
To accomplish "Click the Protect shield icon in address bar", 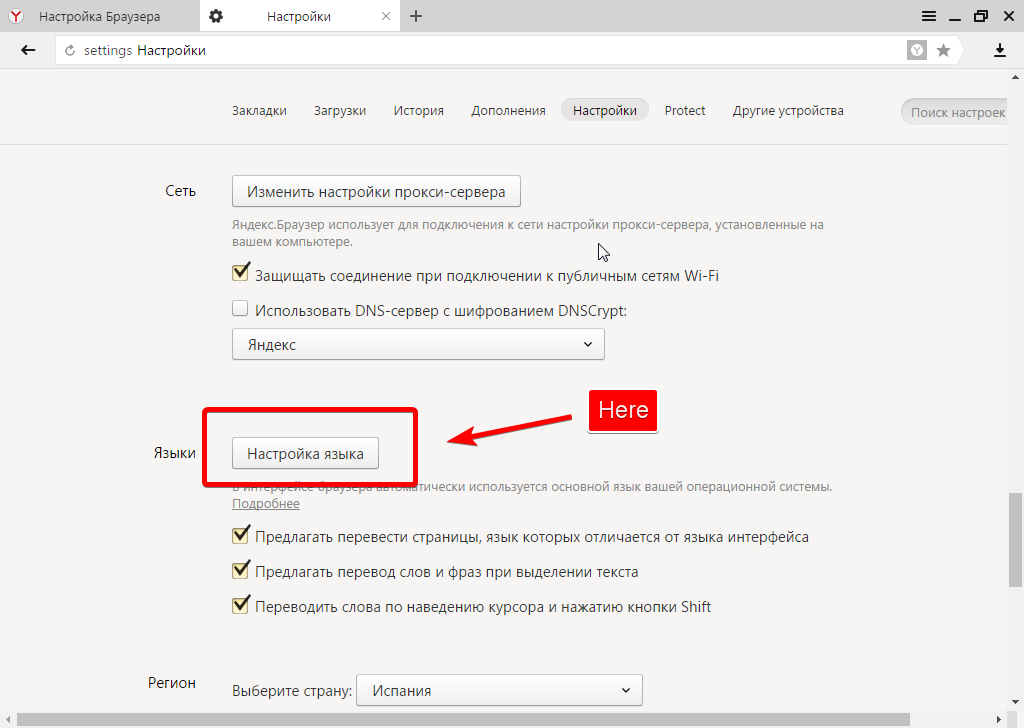I will 917,50.
